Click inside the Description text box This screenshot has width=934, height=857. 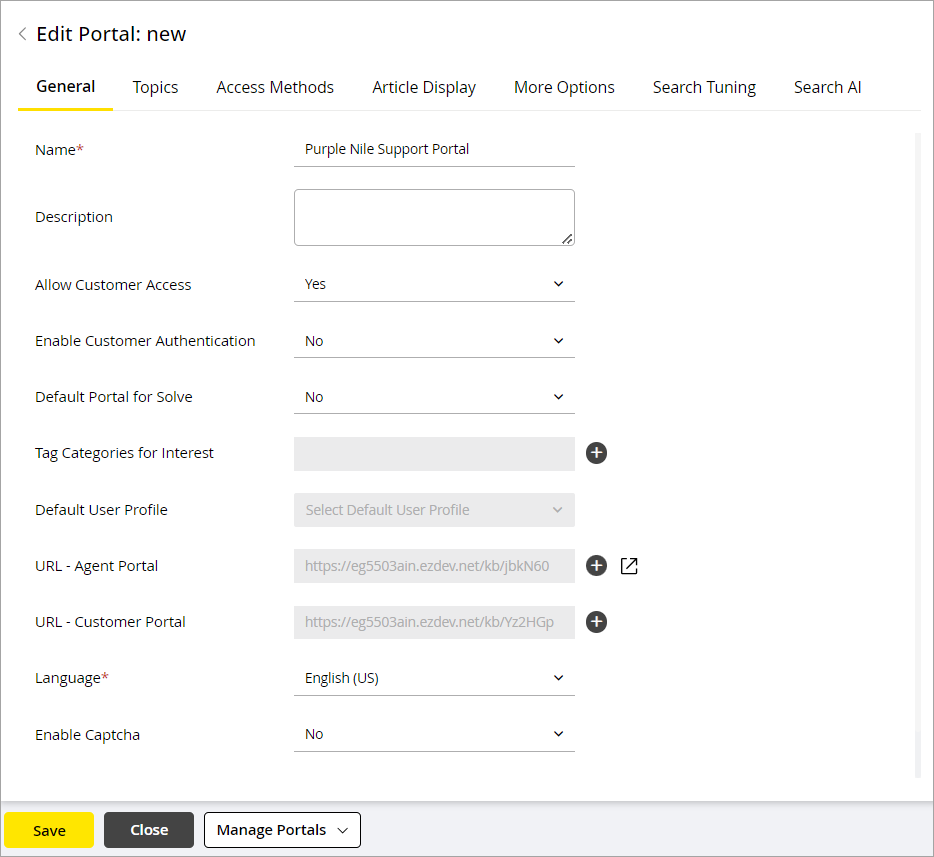[x=434, y=217]
